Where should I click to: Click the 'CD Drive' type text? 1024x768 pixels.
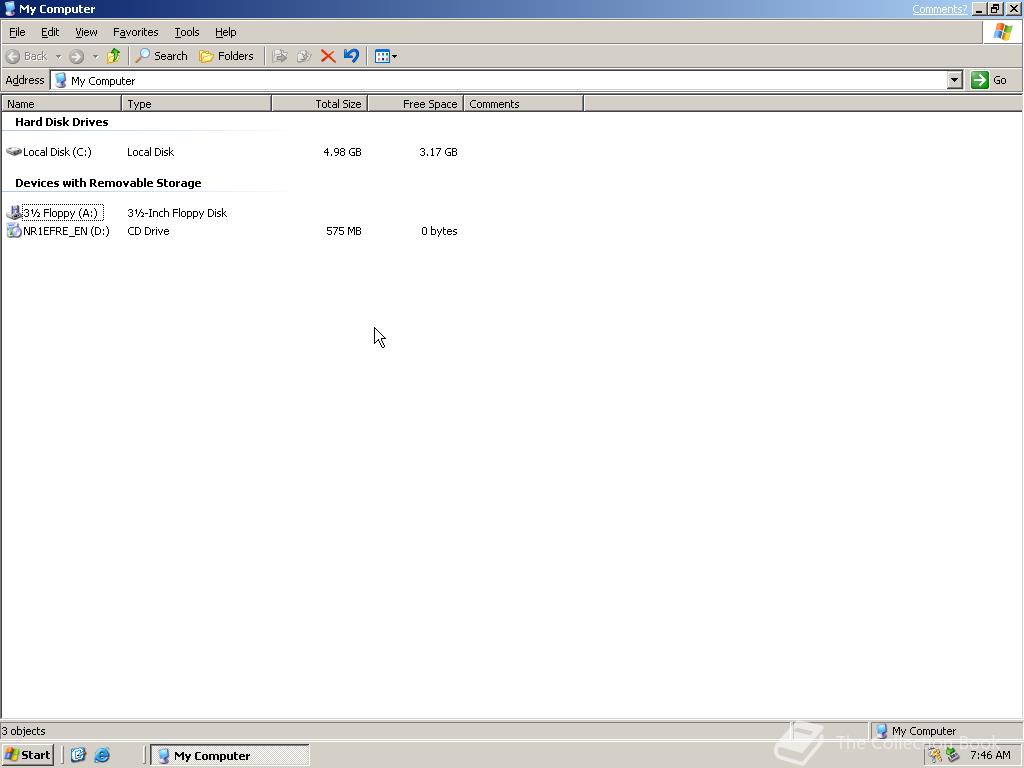click(x=148, y=231)
